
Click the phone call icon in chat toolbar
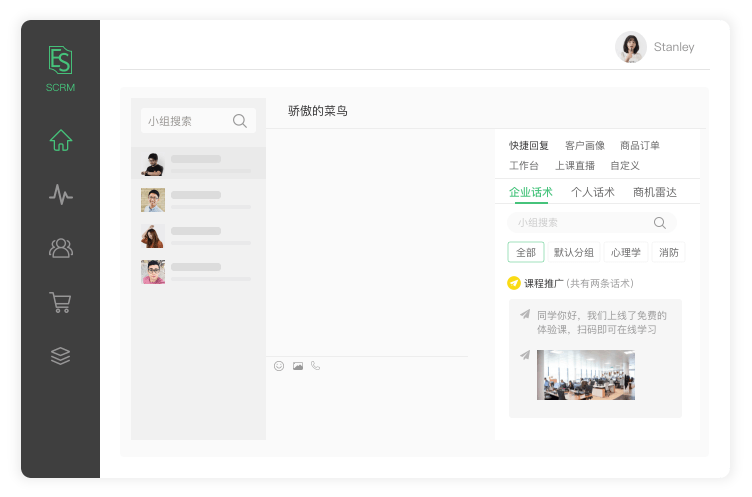click(x=316, y=366)
